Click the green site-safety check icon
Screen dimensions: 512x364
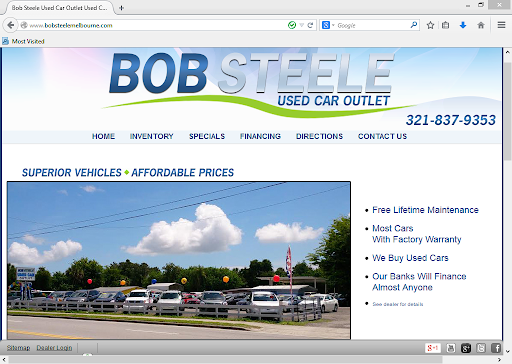tap(292, 25)
